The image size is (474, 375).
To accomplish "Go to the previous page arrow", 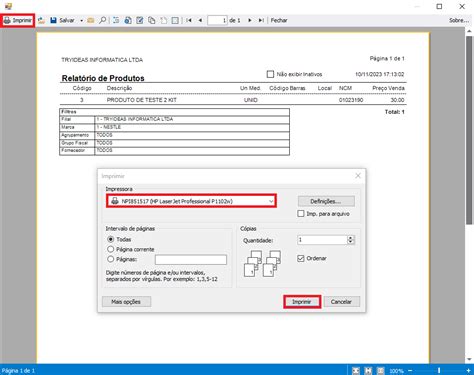I will [200, 20].
